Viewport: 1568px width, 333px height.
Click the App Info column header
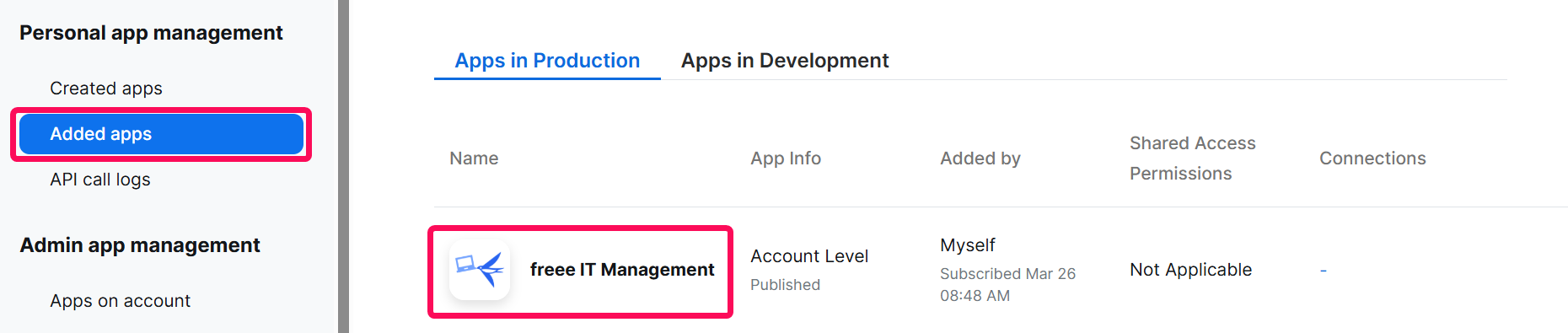tap(786, 158)
